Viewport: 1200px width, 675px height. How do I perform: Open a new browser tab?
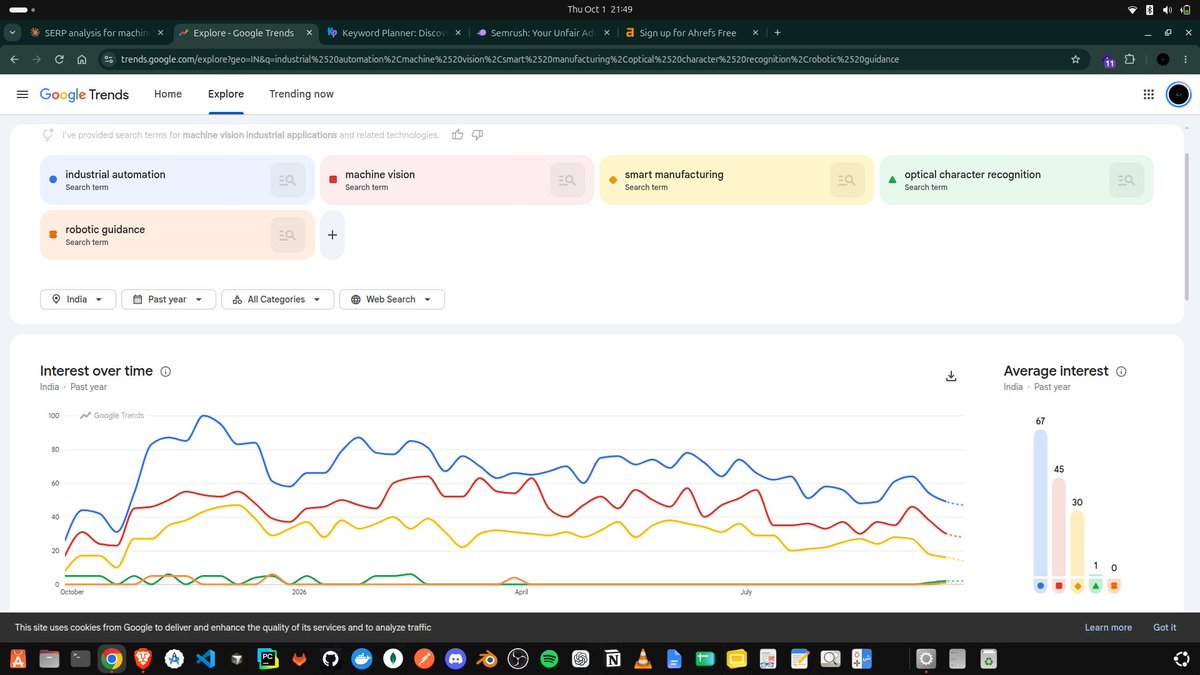777,32
